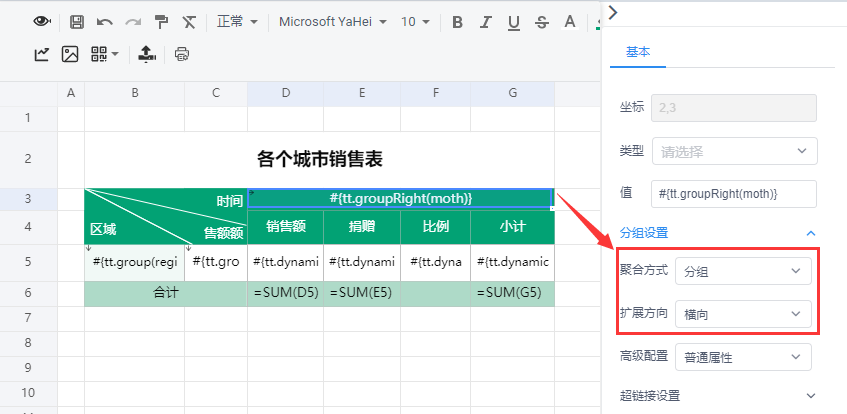Click the 坐标 field showing 2,3
This screenshot has height=414, width=847.
[x=734, y=108]
